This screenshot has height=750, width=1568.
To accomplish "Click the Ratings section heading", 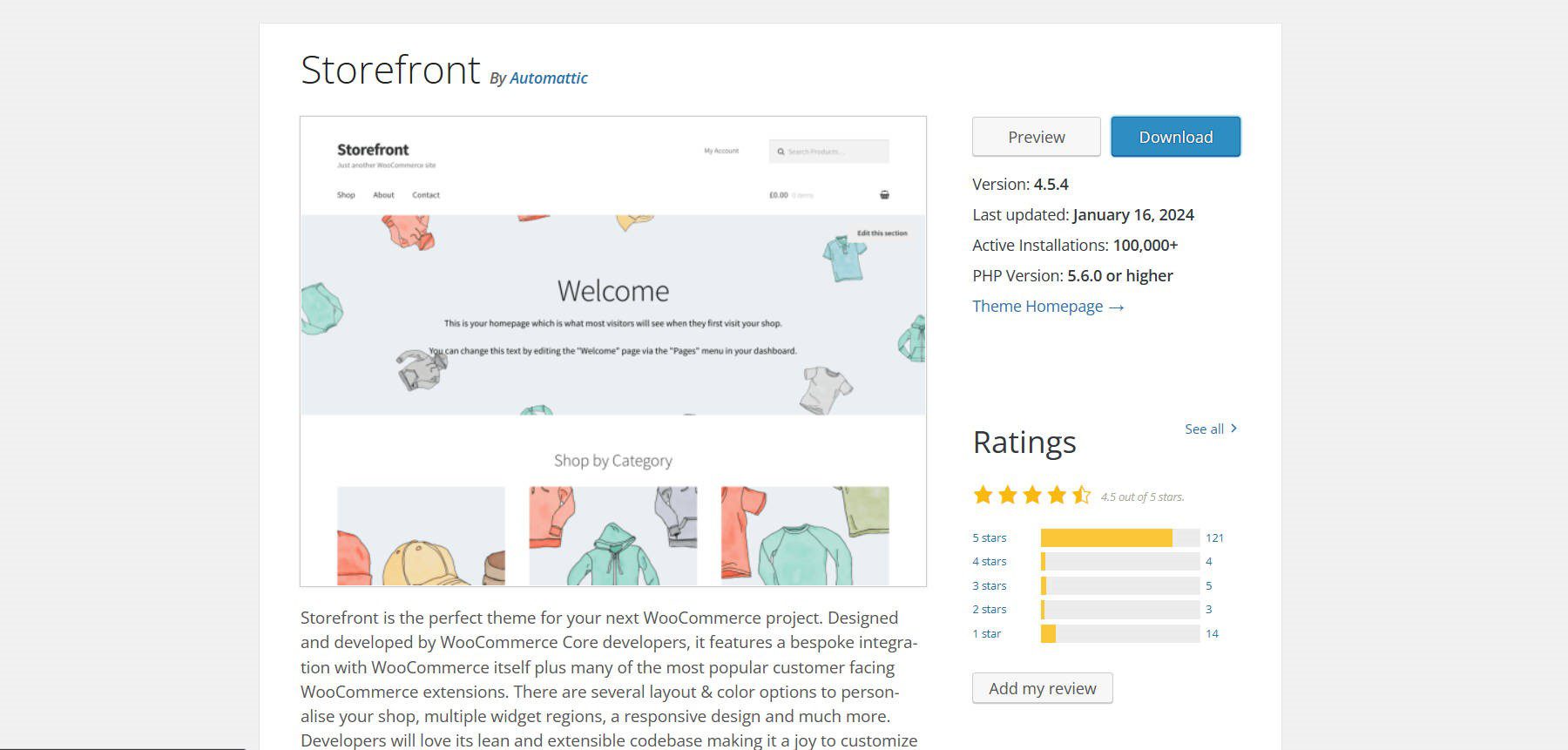I will pyautogui.click(x=1024, y=442).
